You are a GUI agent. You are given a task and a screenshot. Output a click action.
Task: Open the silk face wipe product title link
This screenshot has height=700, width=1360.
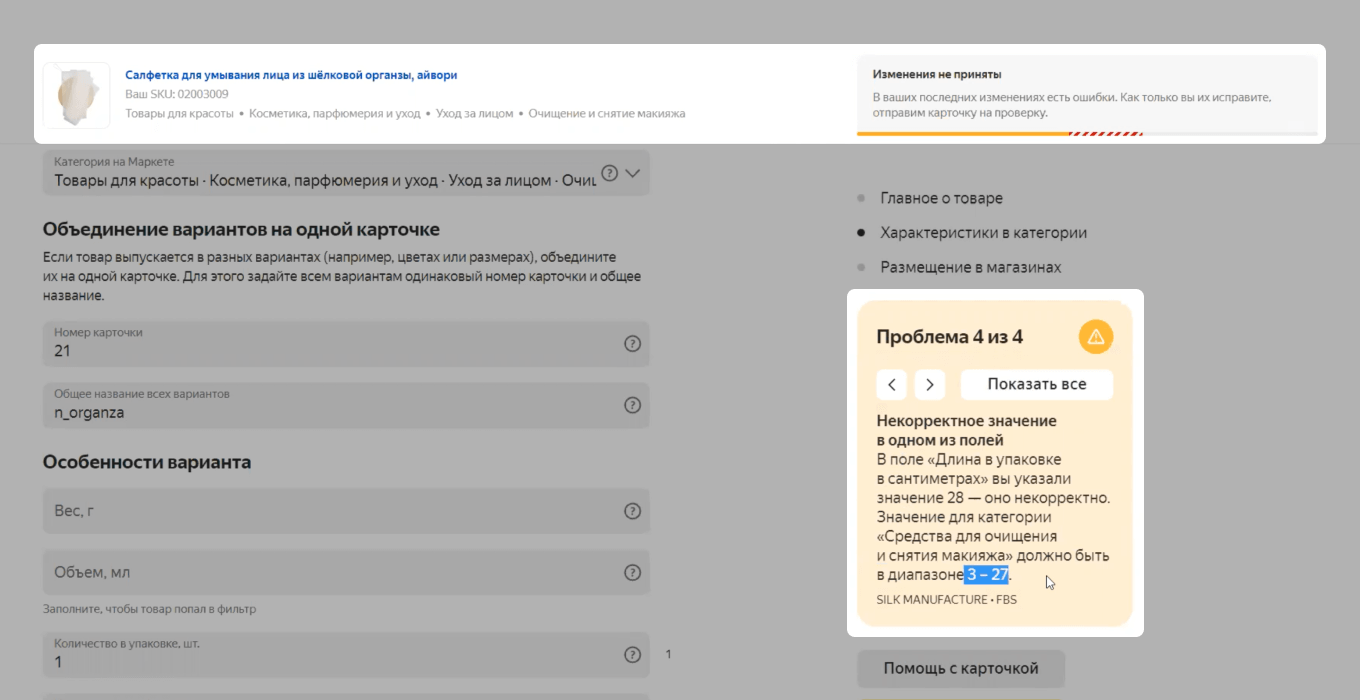tap(290, 75)
